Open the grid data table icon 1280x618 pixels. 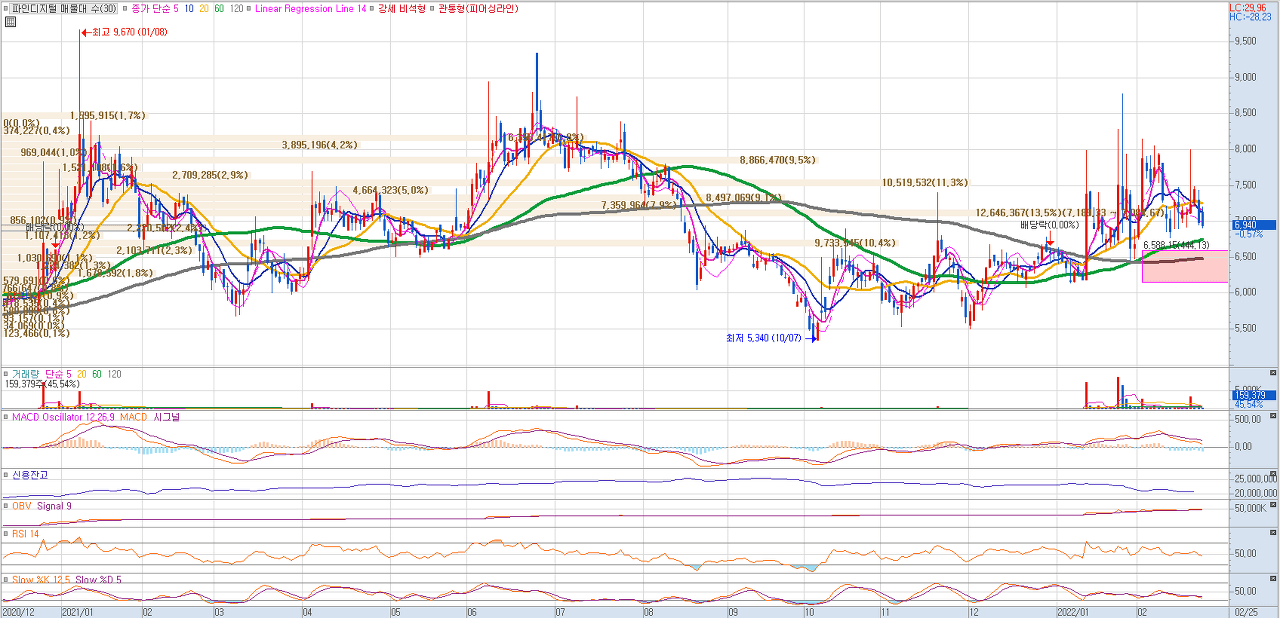coord(10,21)
